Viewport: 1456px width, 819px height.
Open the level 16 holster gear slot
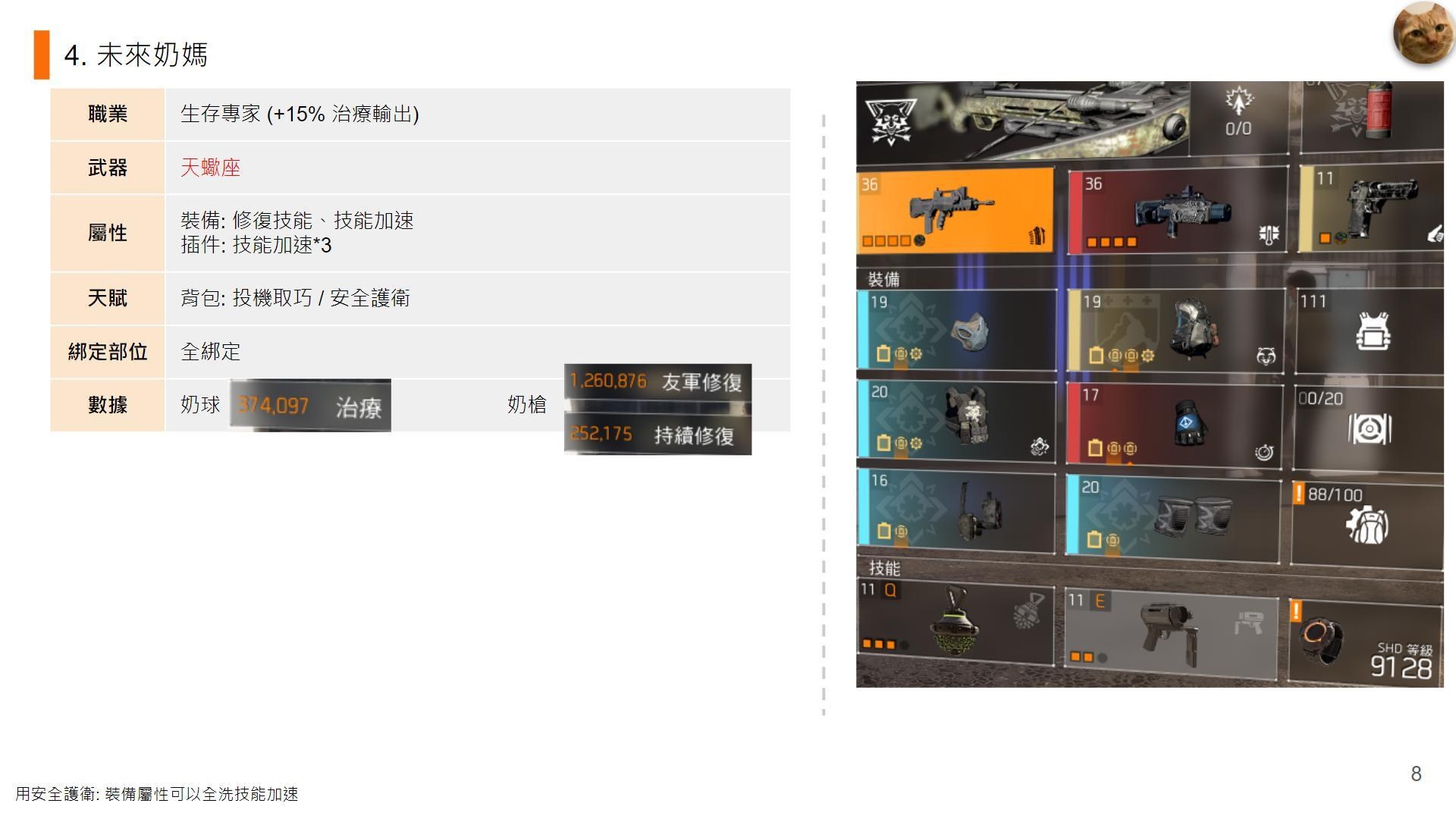point(955,513)
